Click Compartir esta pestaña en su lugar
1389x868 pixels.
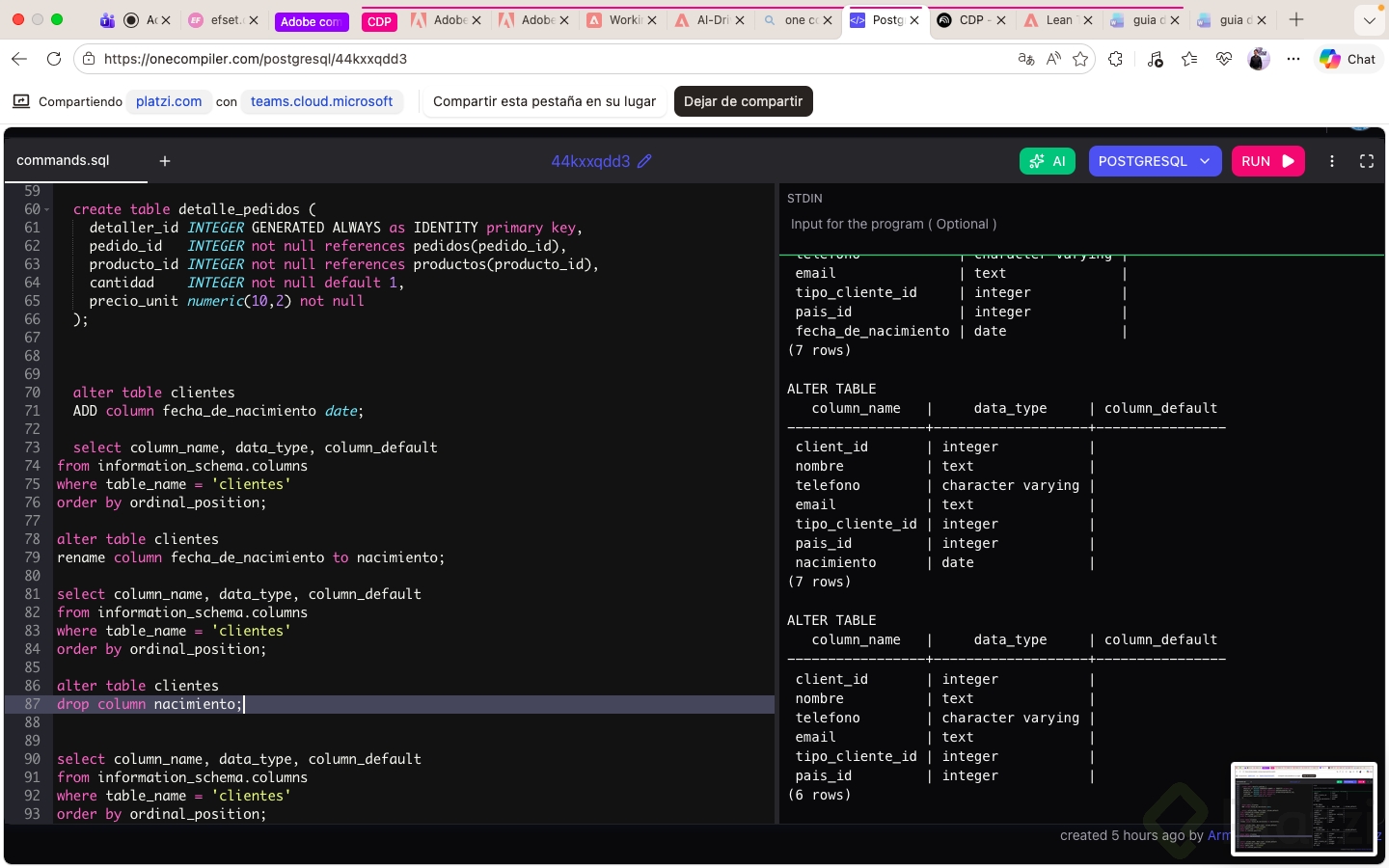(544, 101)
